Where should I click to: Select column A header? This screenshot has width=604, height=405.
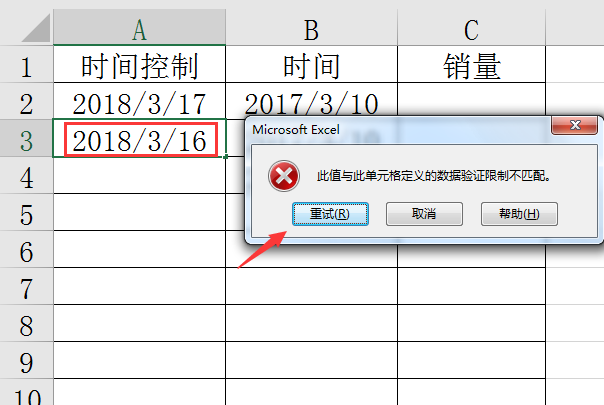point(139,27)
